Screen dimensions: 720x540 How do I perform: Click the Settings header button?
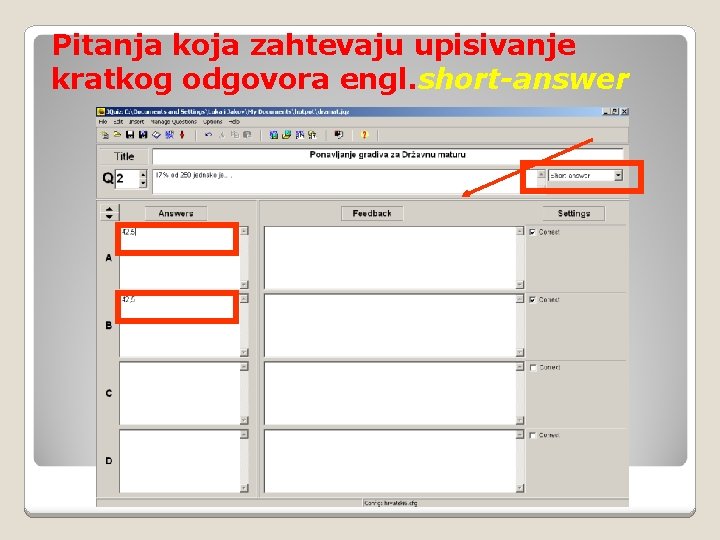coord(574,214)
